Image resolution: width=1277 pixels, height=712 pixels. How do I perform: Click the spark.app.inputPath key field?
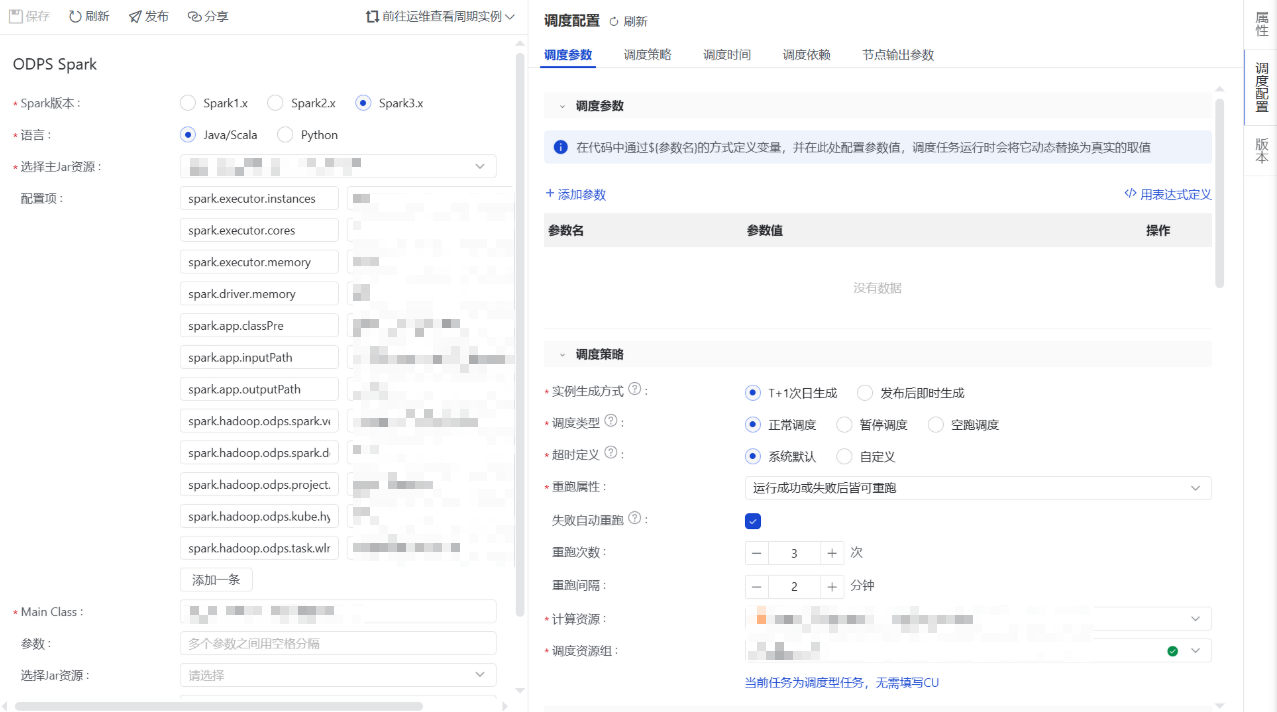pos(259,357)
